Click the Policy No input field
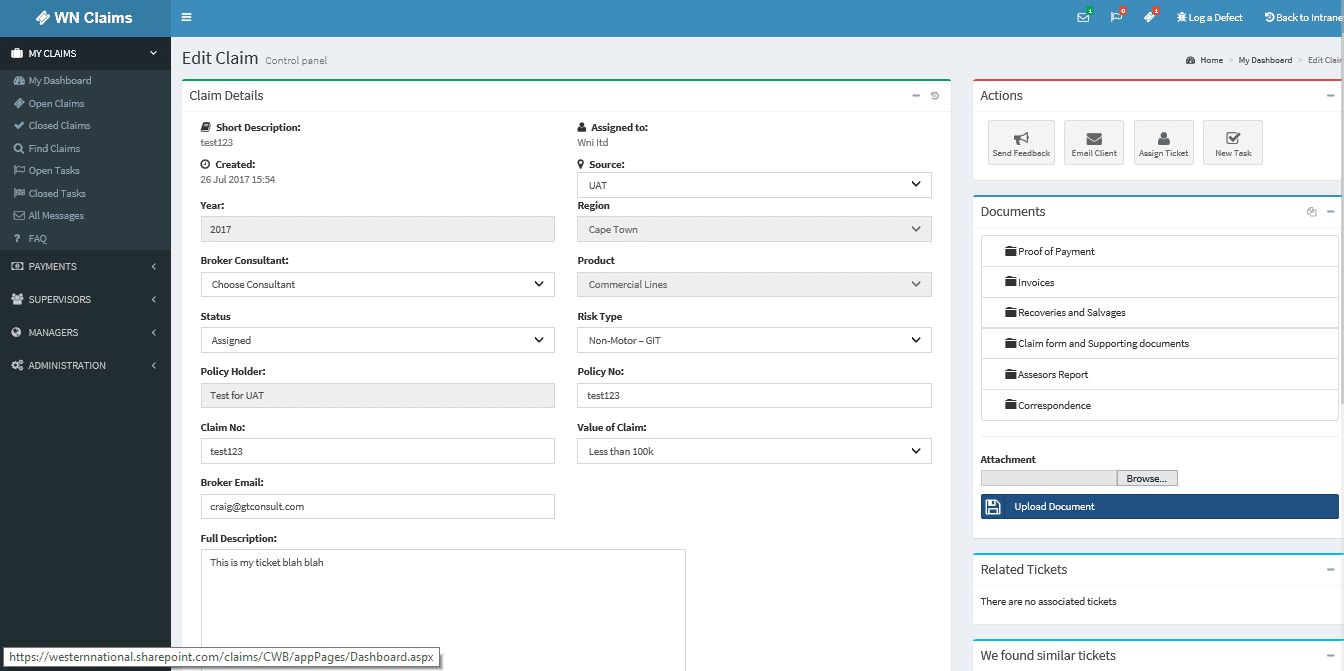Viewport: 1344px width, 671px height. [754, 395]
